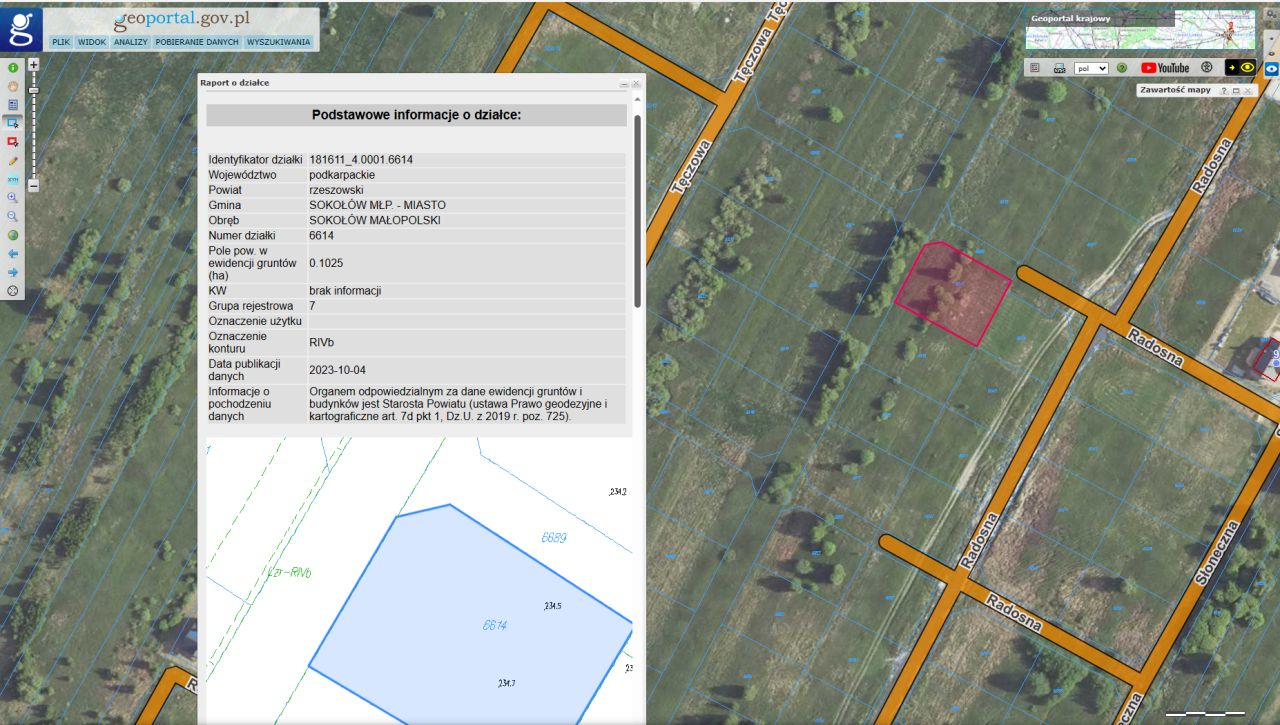The width and height of the screenshot is (1280, 725).
Task: Open the POBIERANIE DANYCH menu
Action: (x=197, y=43)
